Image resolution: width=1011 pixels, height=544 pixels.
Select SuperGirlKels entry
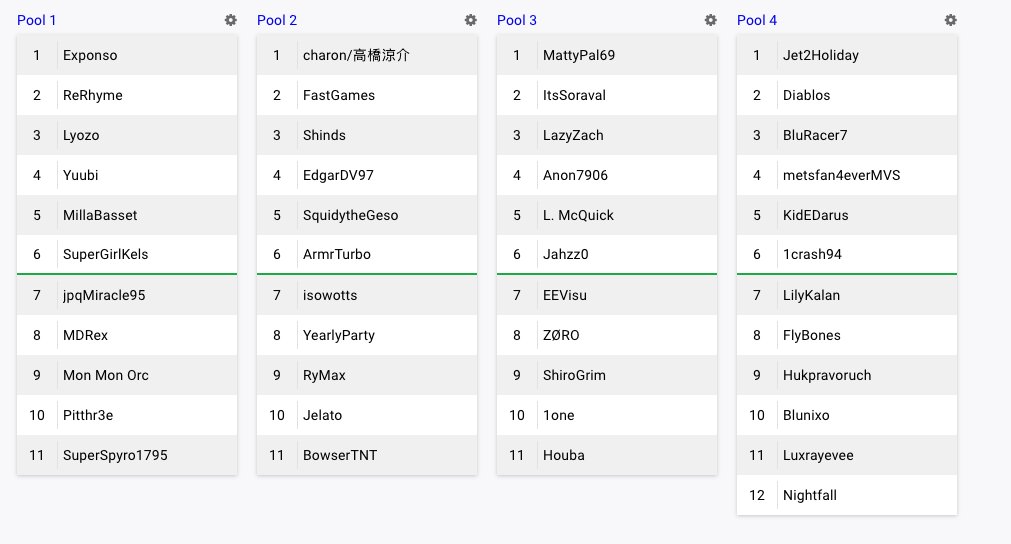(x=127, y=255)
